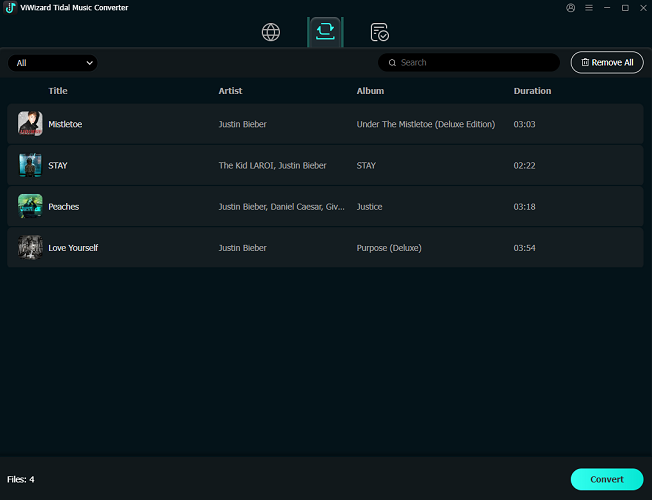
Task: Click the Mistletoe album thumbnail
Action: [x=30, y=124]
